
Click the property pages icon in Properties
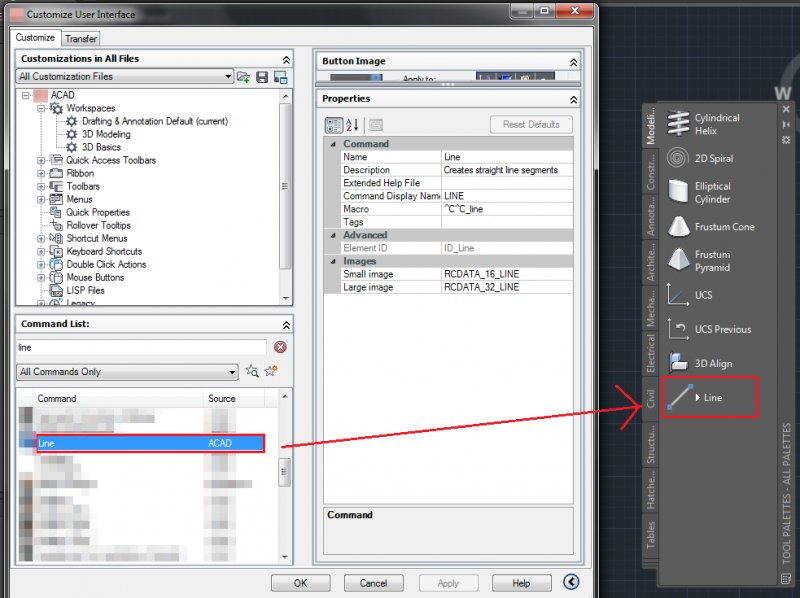(376, 125)
